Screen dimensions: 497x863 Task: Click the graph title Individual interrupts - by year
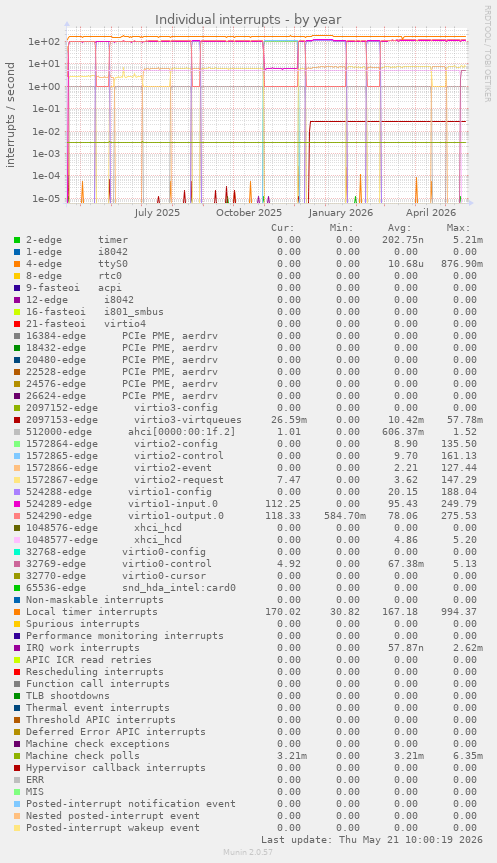click(248, 20)
